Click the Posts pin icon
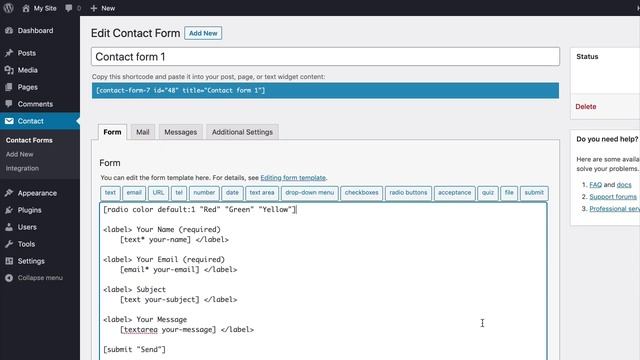The height and width of the screenshot is (360, 640). pos(9,53)
